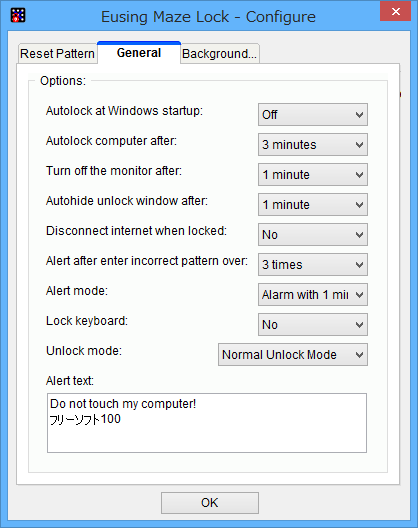Select the General tab
The width and height of the screenshot is (418, 528).
coord(139,53)
